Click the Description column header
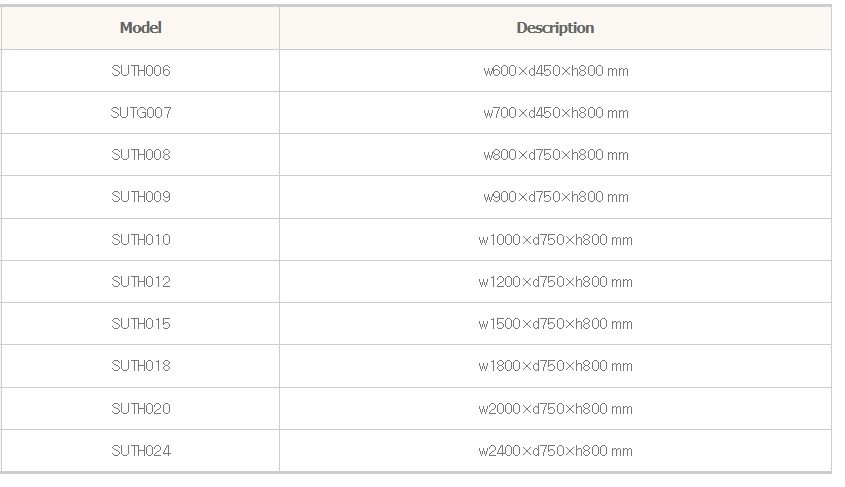Viewport: 845px width, 487px height. point(555,28)
